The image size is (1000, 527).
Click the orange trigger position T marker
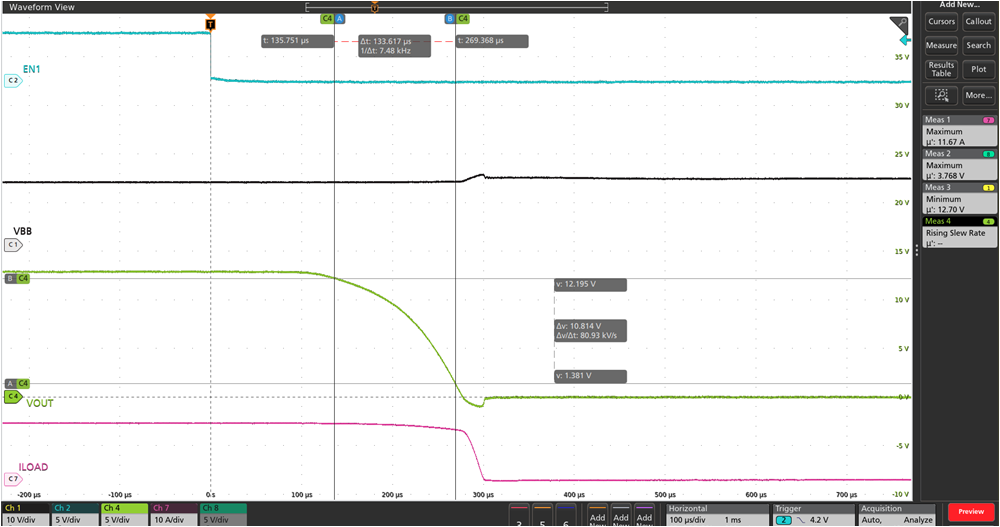click(x=210, y=20)
